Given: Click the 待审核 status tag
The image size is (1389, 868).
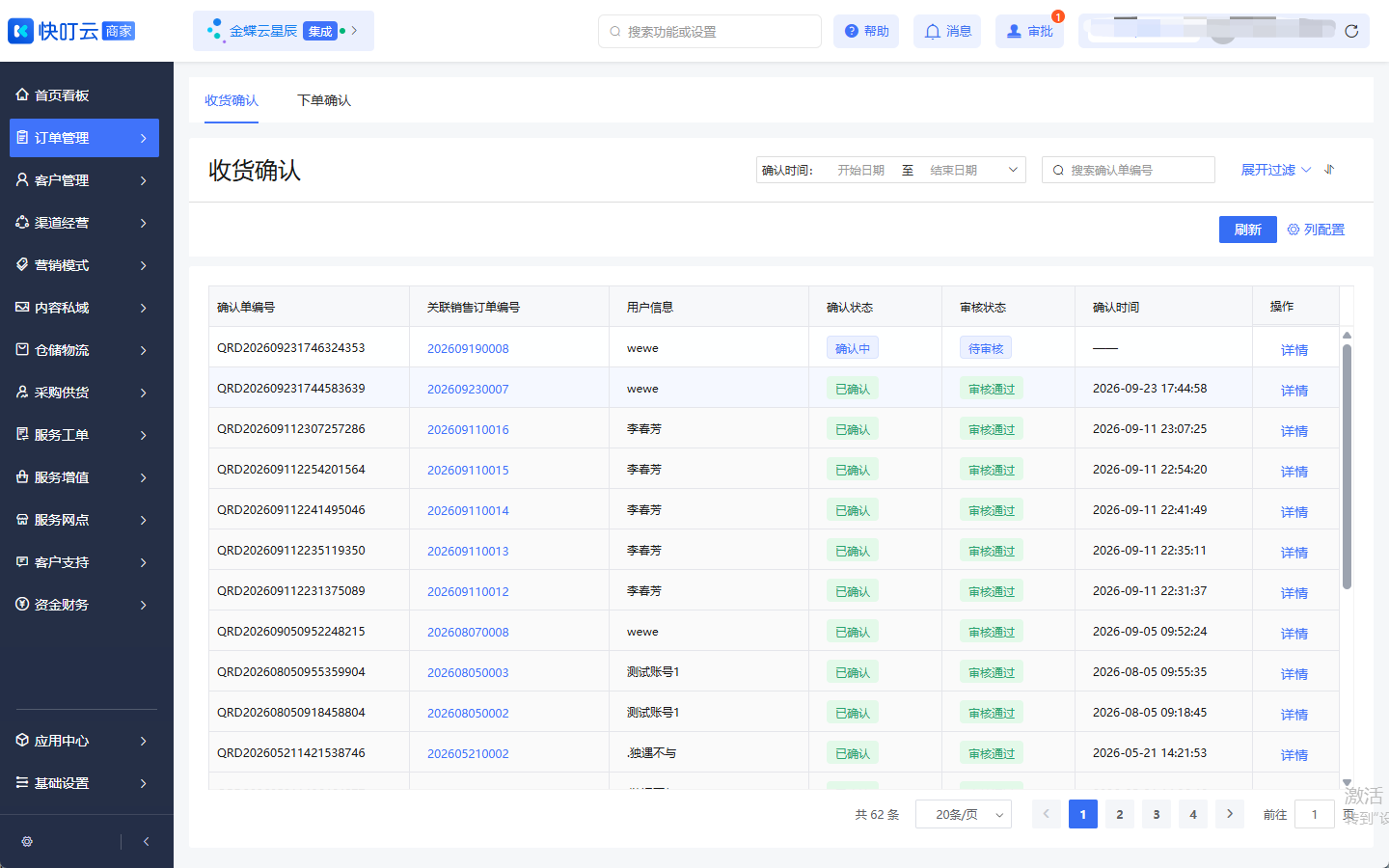Looking at the screenshot, I should (986, 348).
